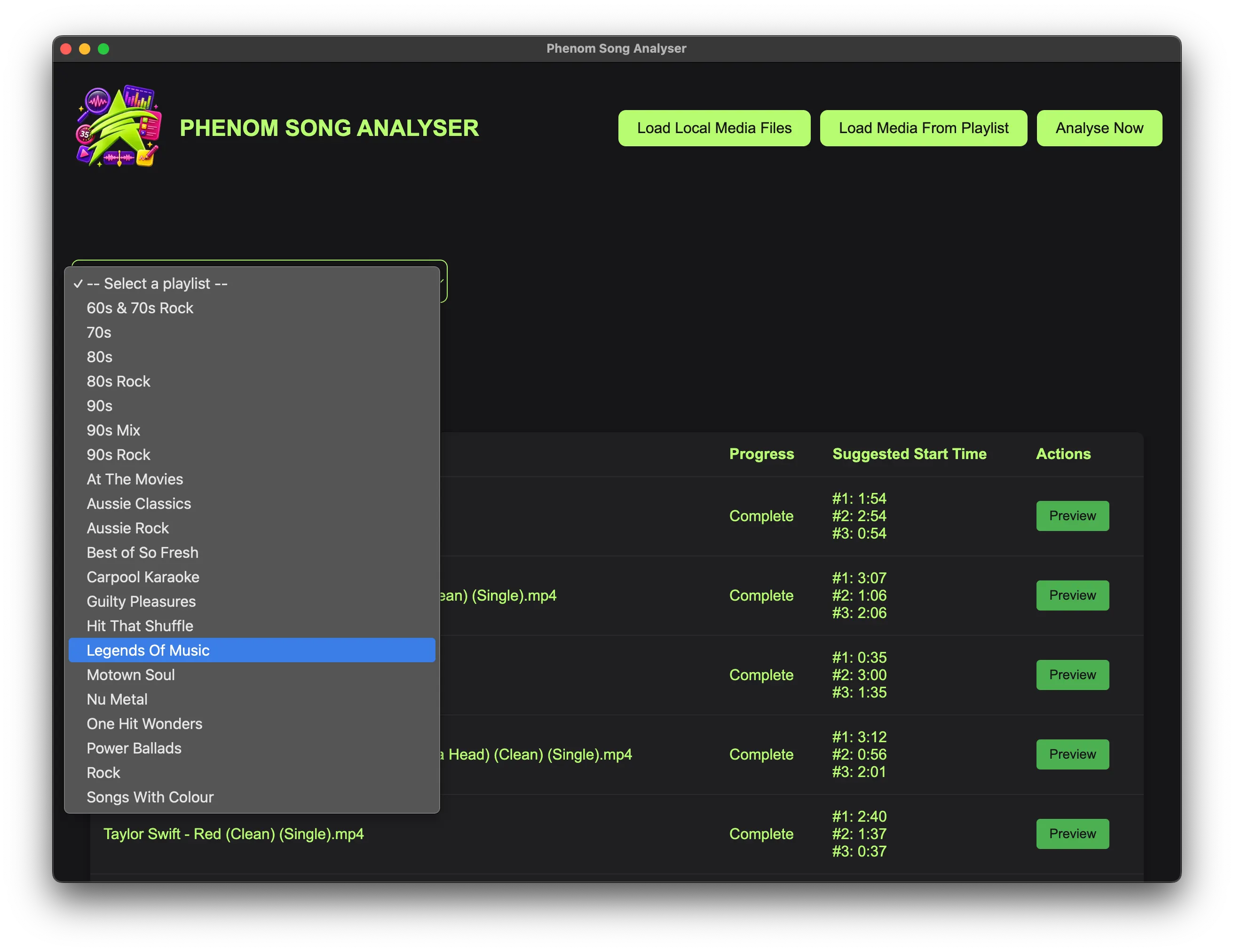Pick the Motown Soul playlist option
This screenshot has height=952, width=1234.
click(x=252, y=674)
